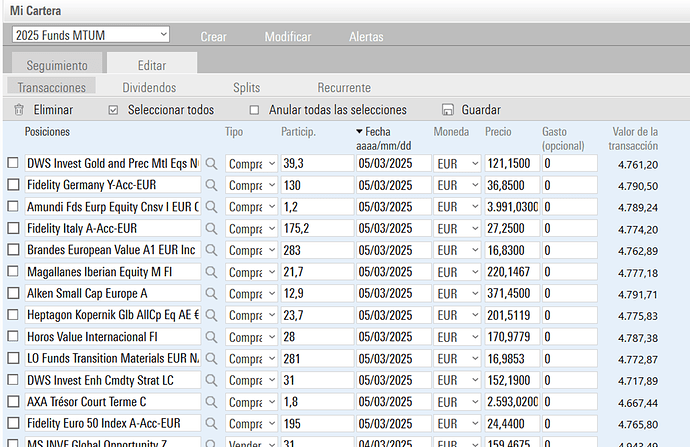Open Tipo dropdown for Heptagon Kopernik row
The image size is (690, 447).
(251, 315)
